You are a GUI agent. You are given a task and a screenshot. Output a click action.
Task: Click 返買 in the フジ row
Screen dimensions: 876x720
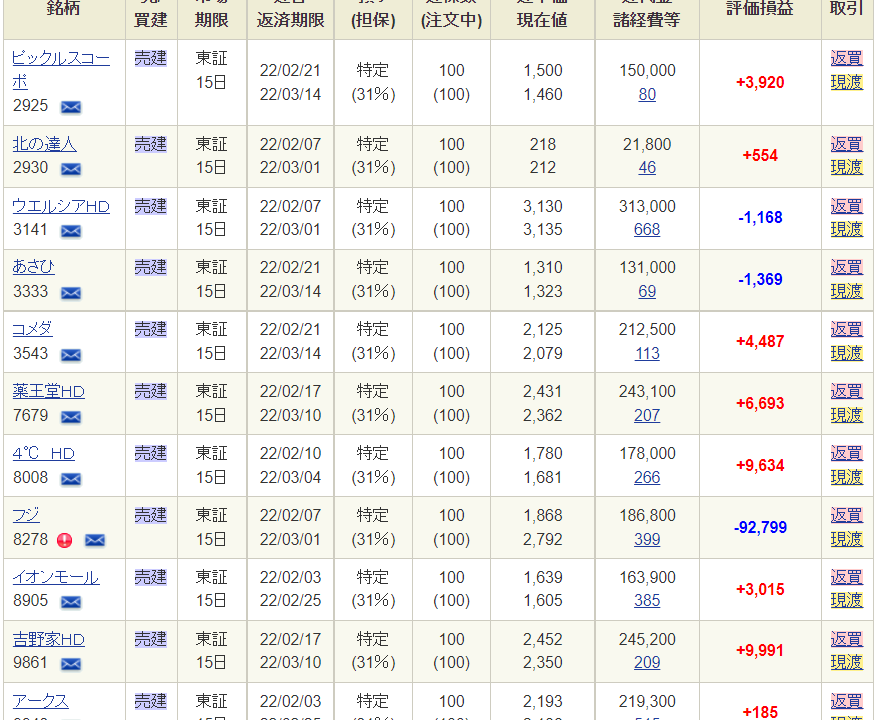click(x=846, y=515)
